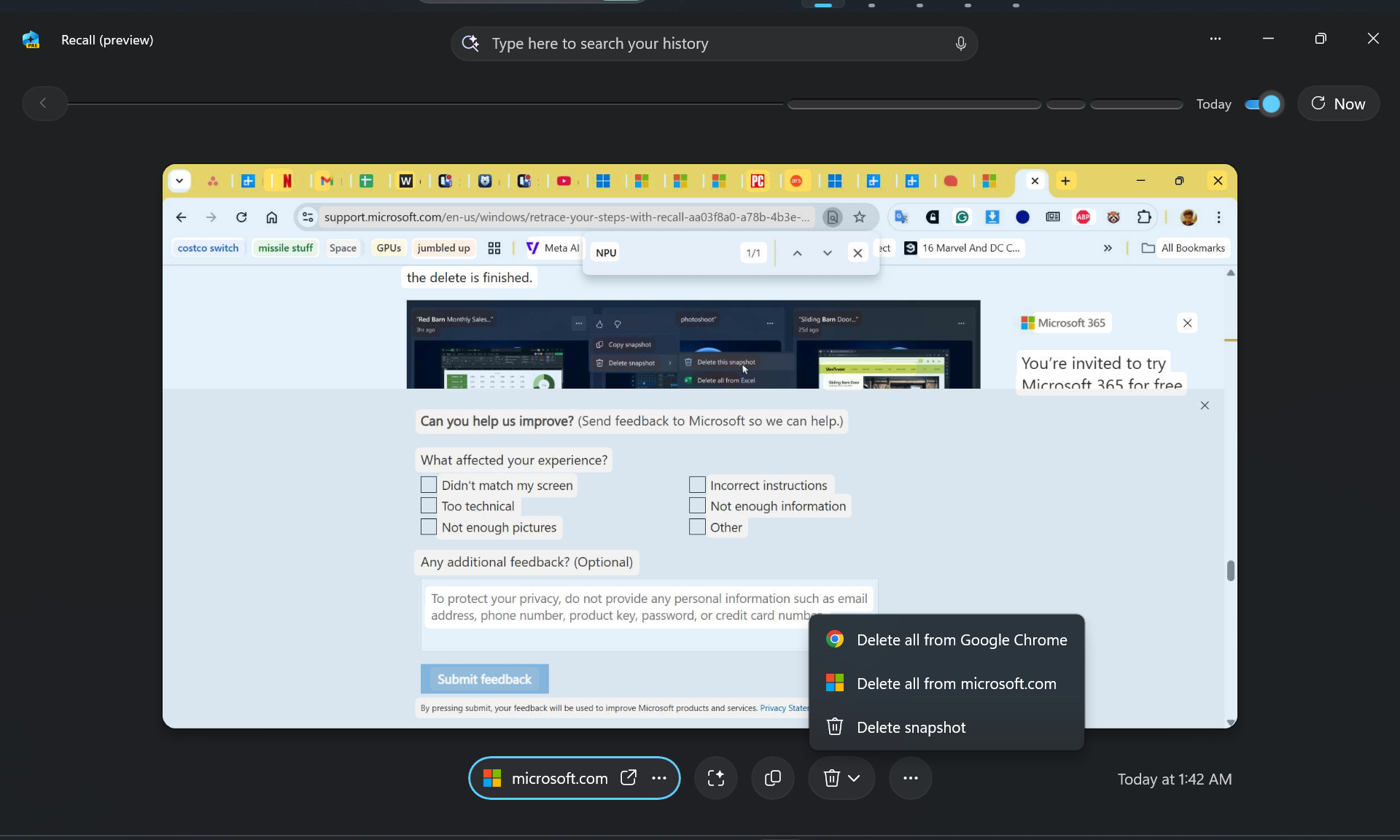
Task: Open microsoft.com link in browser icon
Action: 628,778
